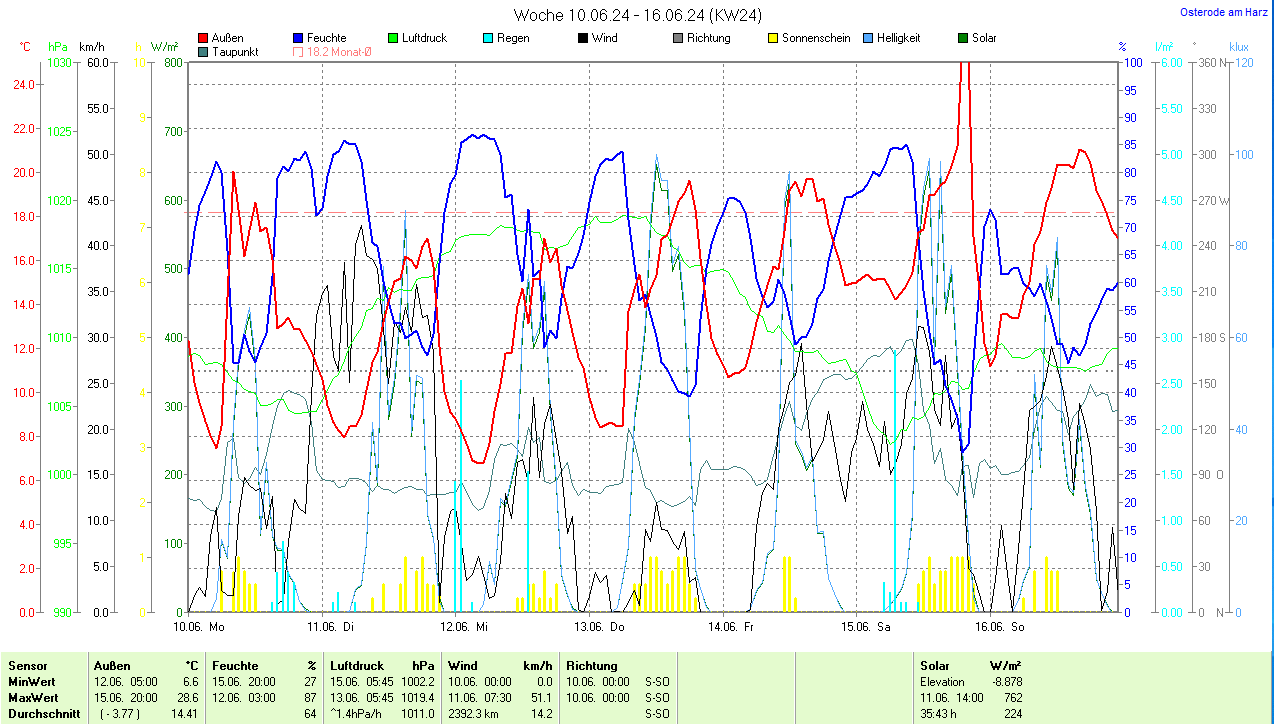The height and width of the screenshot is (724, 1274).
Task: Select the 12.06. Mi date label
Action: [x=464, y=627]
